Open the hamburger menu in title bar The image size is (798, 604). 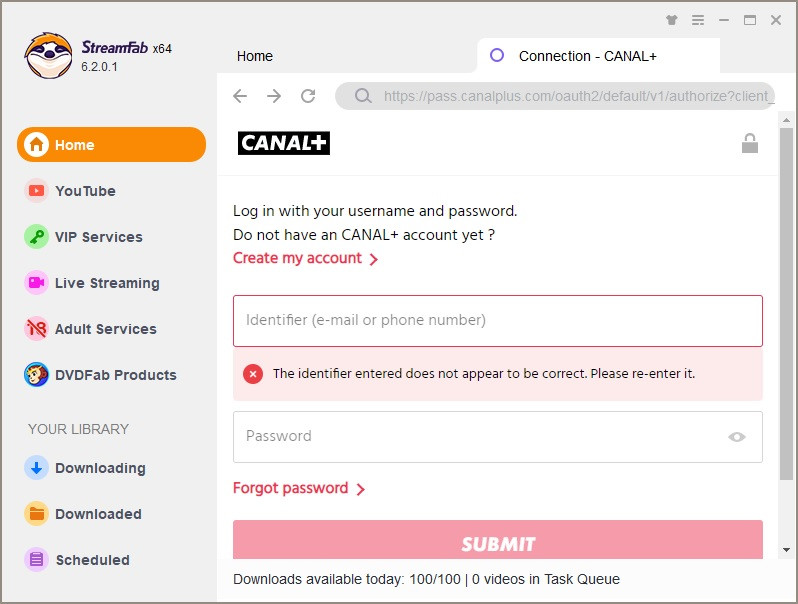(698, 20)
